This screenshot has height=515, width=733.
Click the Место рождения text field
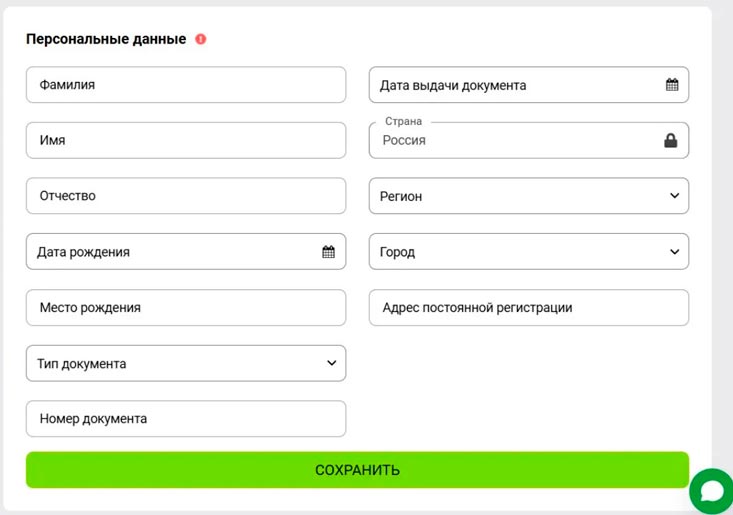[185, 308]
